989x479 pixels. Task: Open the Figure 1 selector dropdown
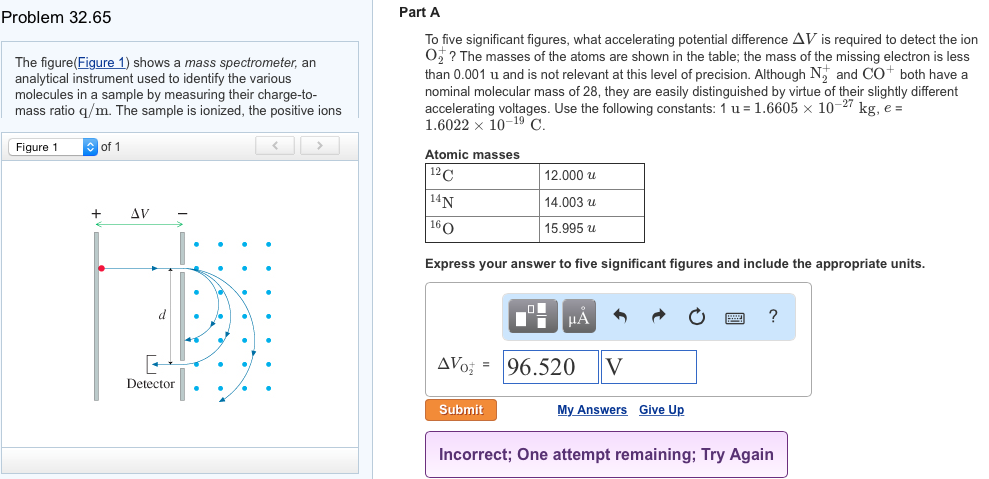pyautogui.click(x=53, y=147)
